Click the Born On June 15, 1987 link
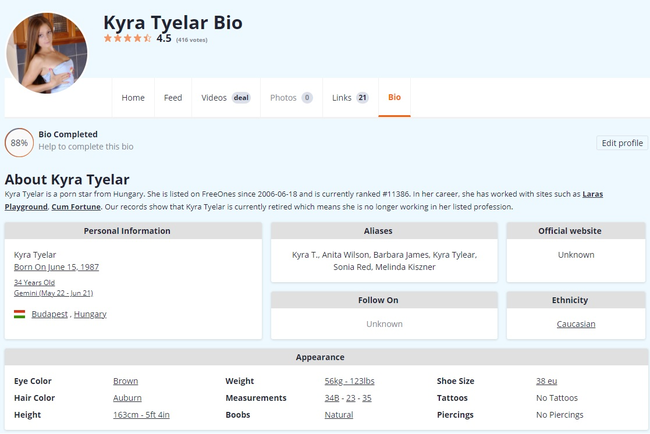 pyautogui.click(x=56, y=267)
